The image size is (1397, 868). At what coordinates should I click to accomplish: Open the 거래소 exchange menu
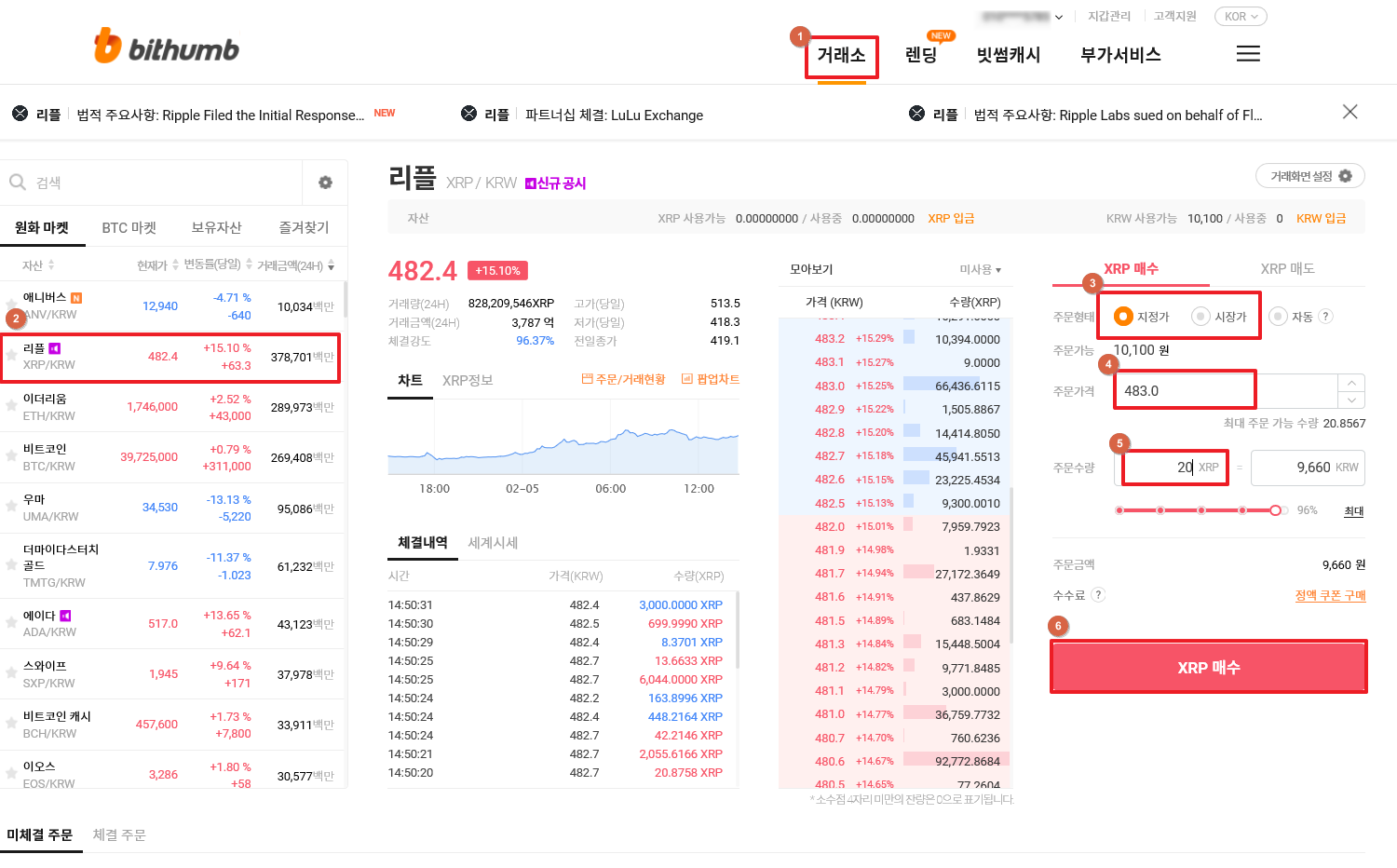[x=841, y=55]
